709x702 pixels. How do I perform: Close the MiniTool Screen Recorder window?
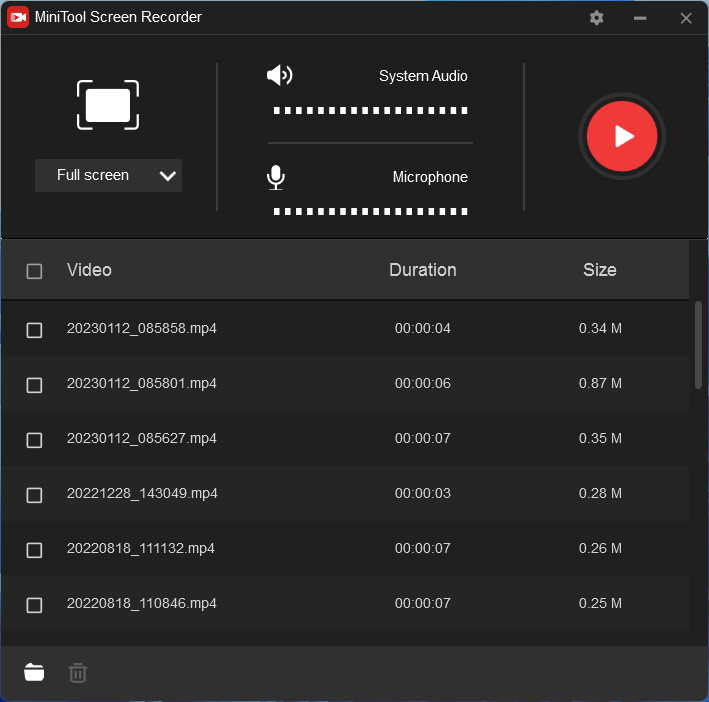point(686,18)
